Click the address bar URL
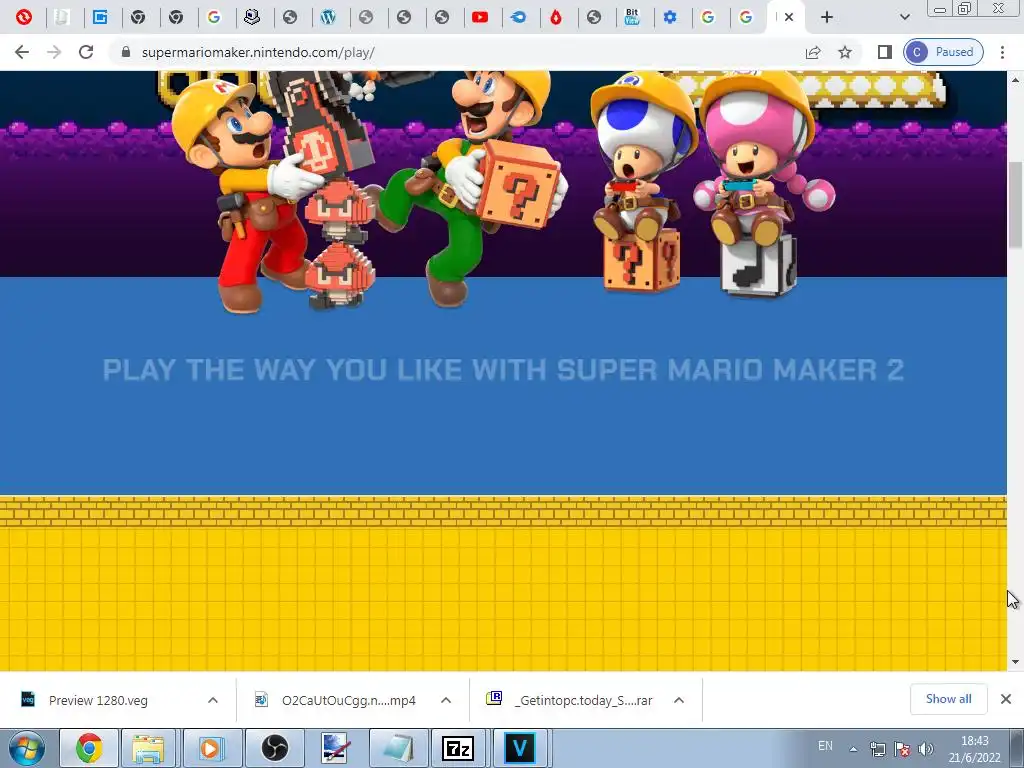Viewport: 1024px width, 768px height. [258, 52]
